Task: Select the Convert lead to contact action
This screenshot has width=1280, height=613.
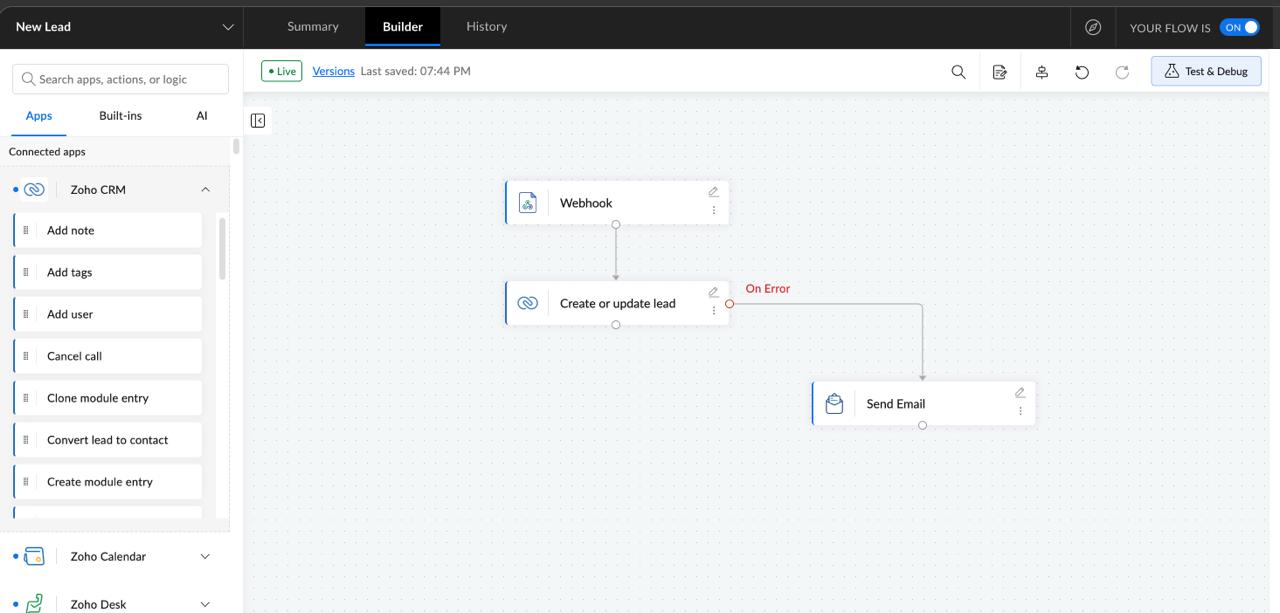Action: 108,440
